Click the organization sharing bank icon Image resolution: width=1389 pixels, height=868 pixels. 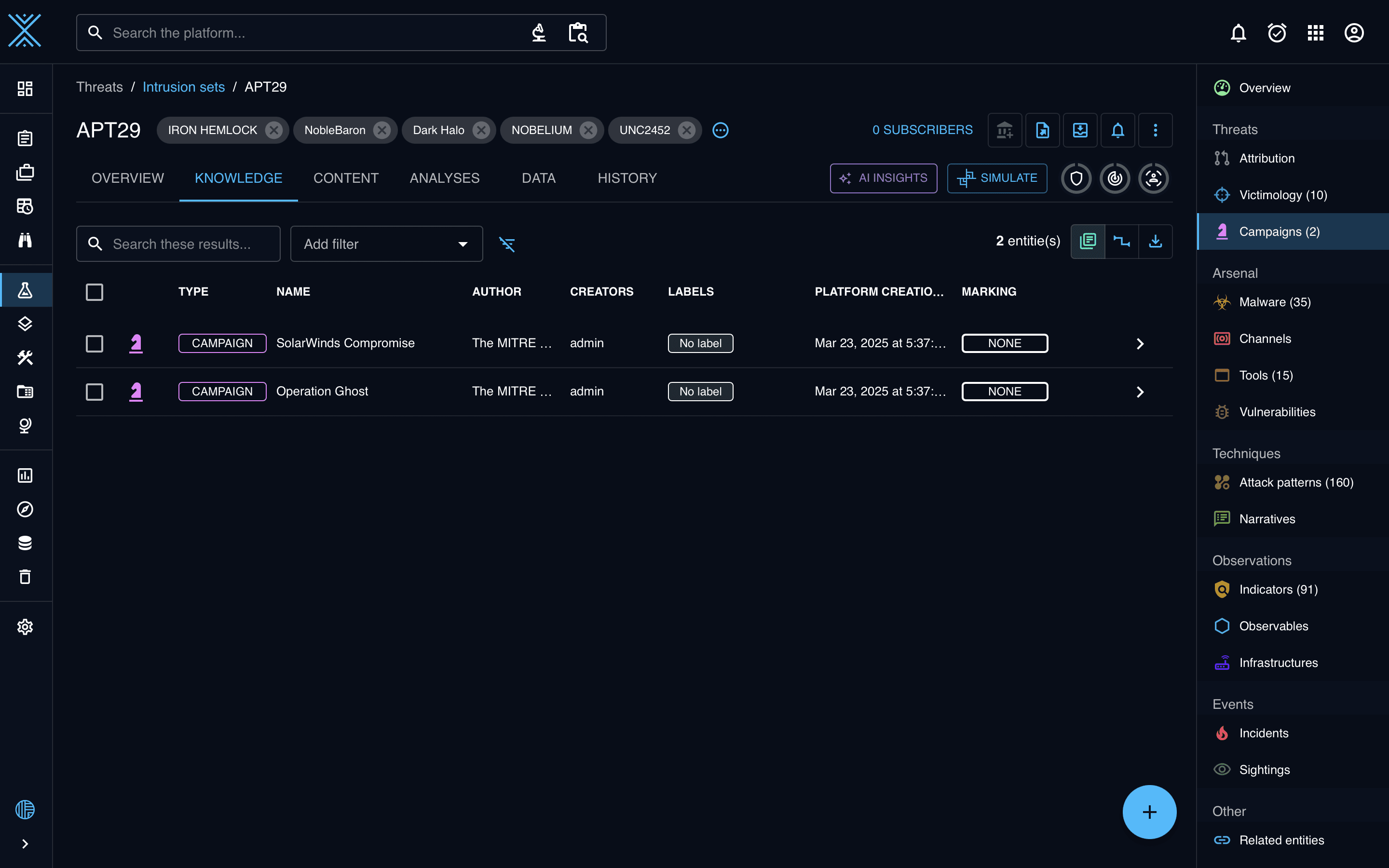coord(1005,130)
